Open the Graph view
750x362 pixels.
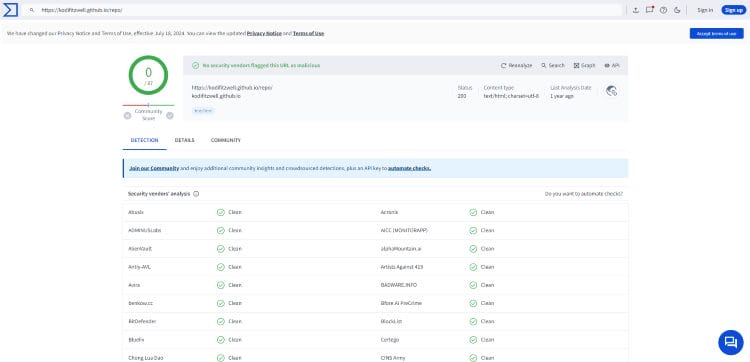585,66
